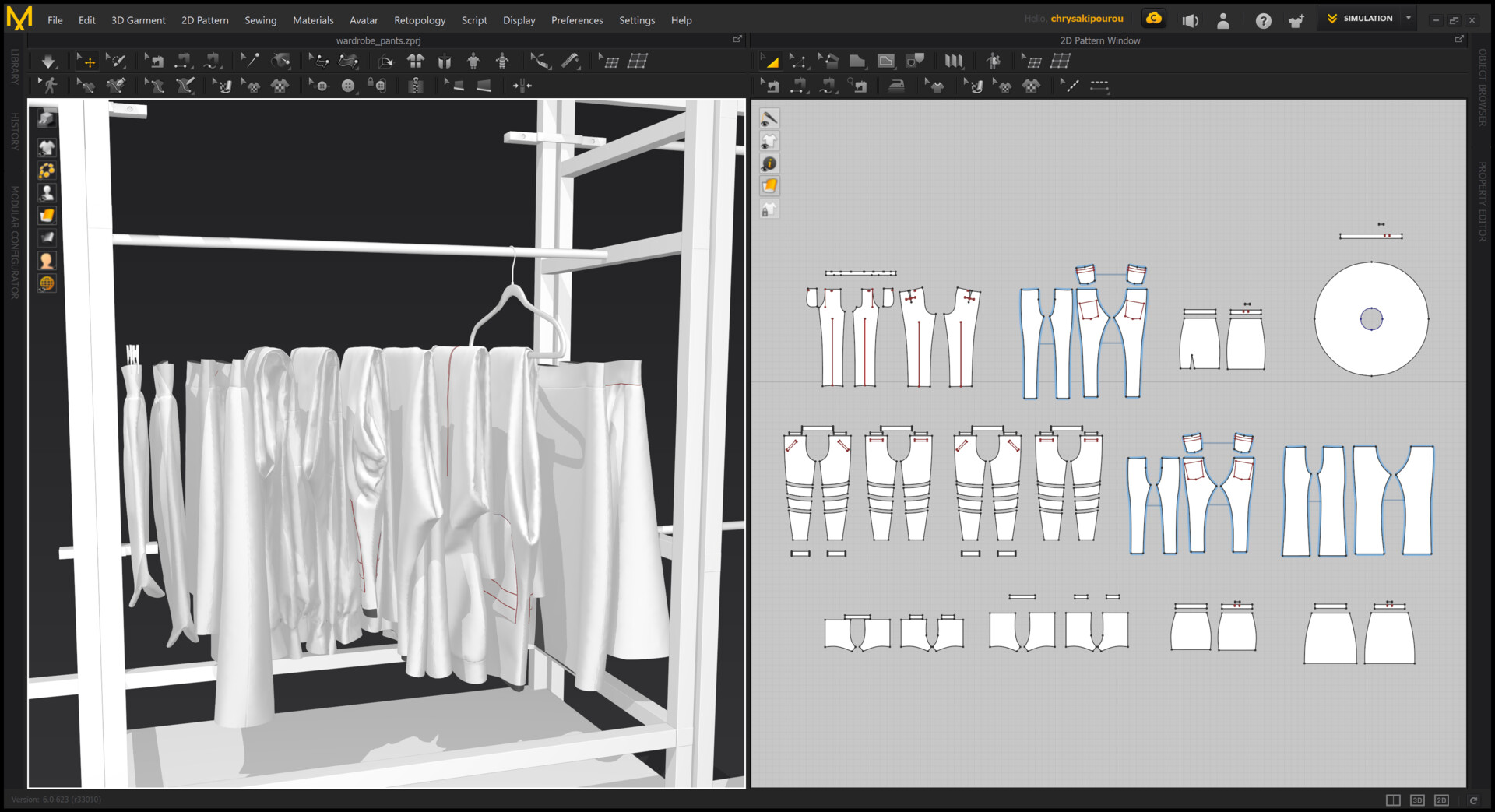Click the chrysakipourou username link
Image resolution: width=1495 pixels, height=812 pixels.
pos(1086,19)
